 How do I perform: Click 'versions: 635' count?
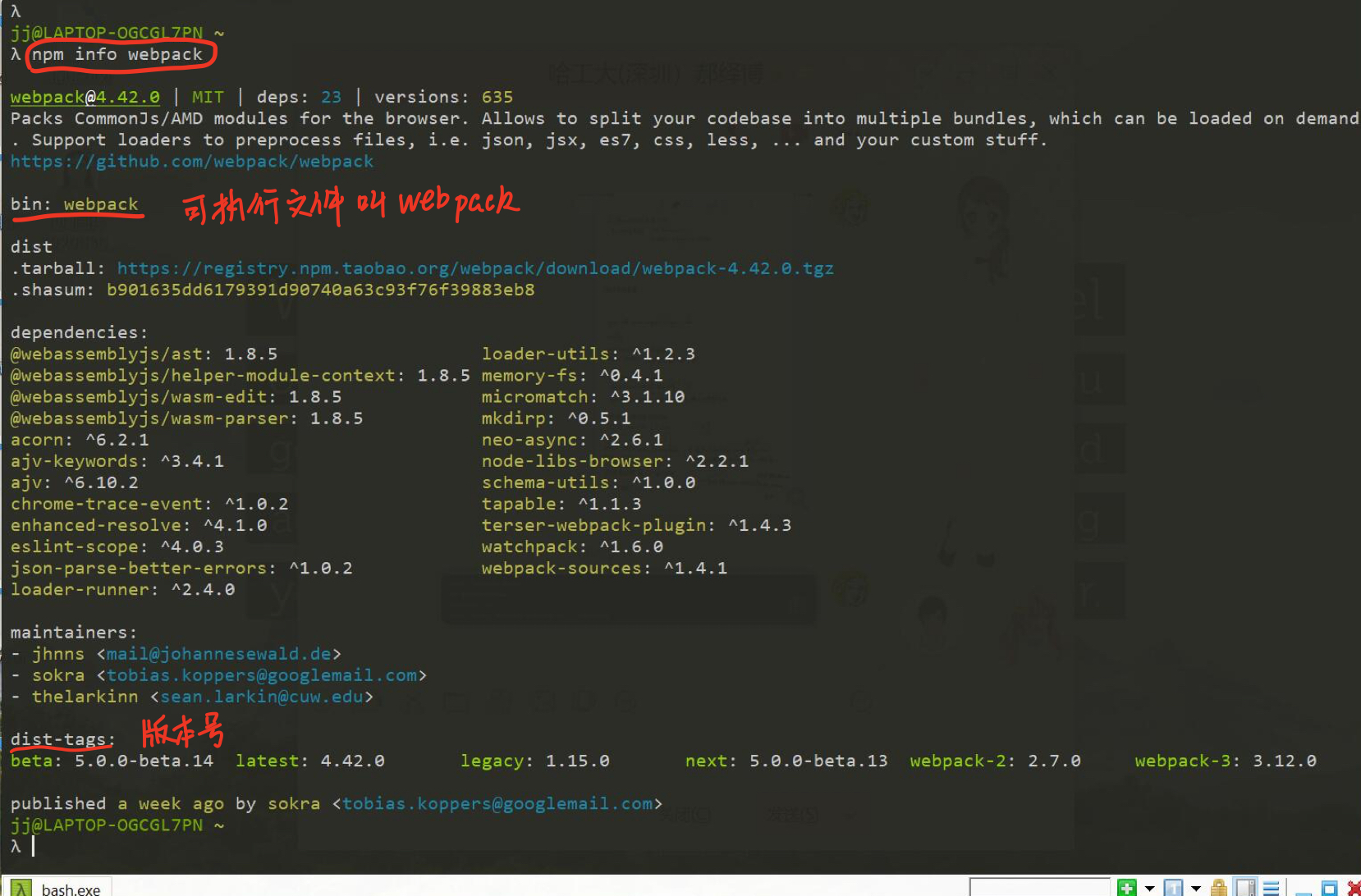tap(444, 97)
